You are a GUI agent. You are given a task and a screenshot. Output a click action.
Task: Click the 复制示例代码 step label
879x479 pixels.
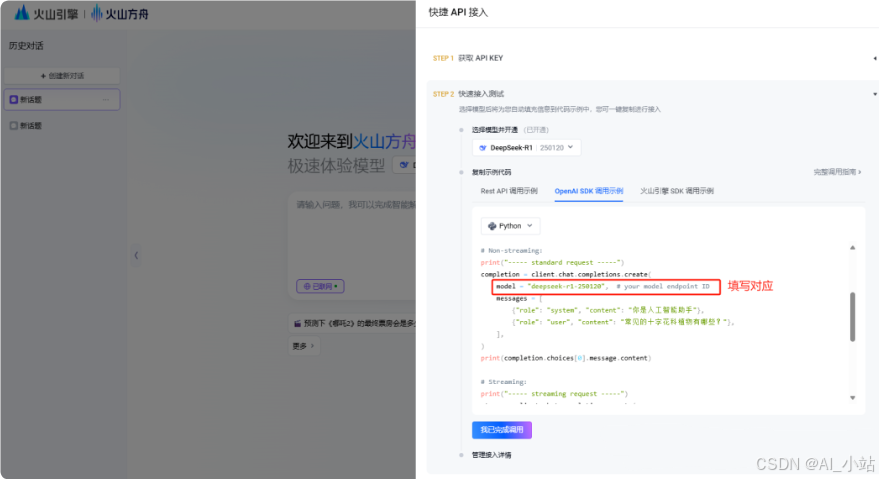(x=492, y=172)
